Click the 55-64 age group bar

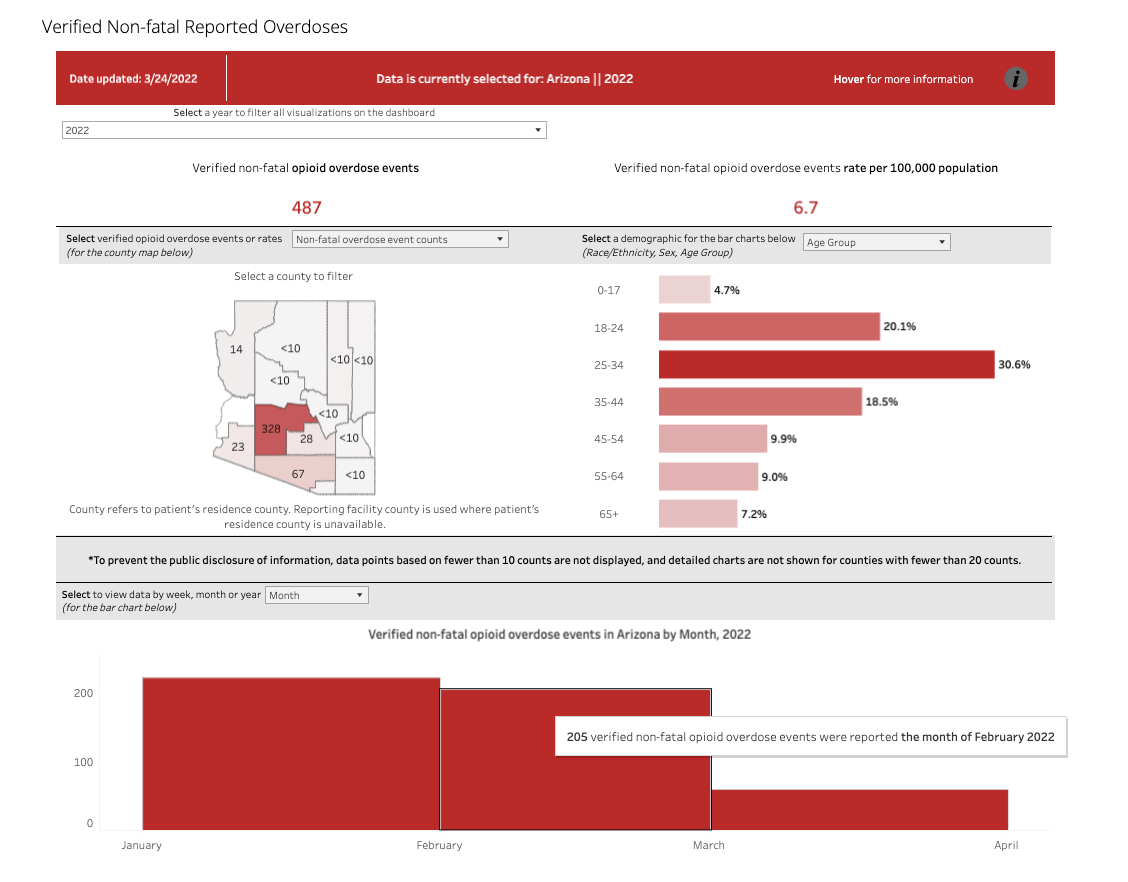708,476
